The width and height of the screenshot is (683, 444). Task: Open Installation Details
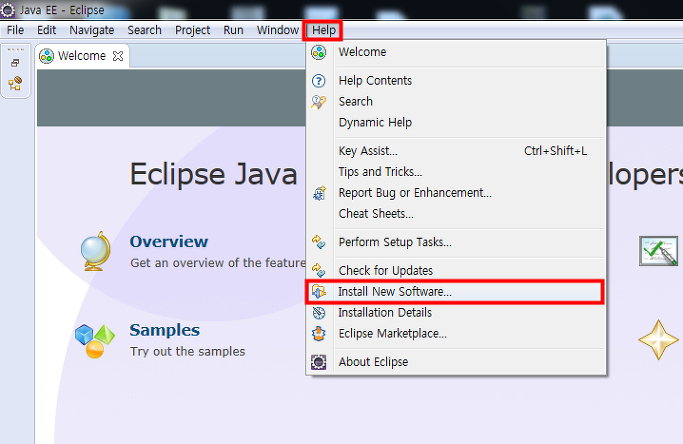456,312
